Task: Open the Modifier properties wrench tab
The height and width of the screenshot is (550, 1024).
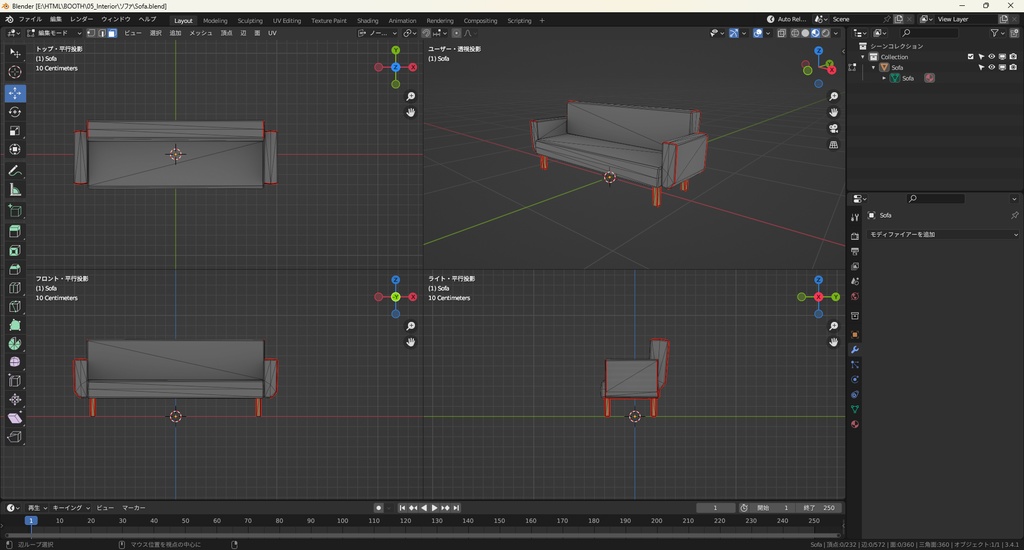Action: pos(855,349)
